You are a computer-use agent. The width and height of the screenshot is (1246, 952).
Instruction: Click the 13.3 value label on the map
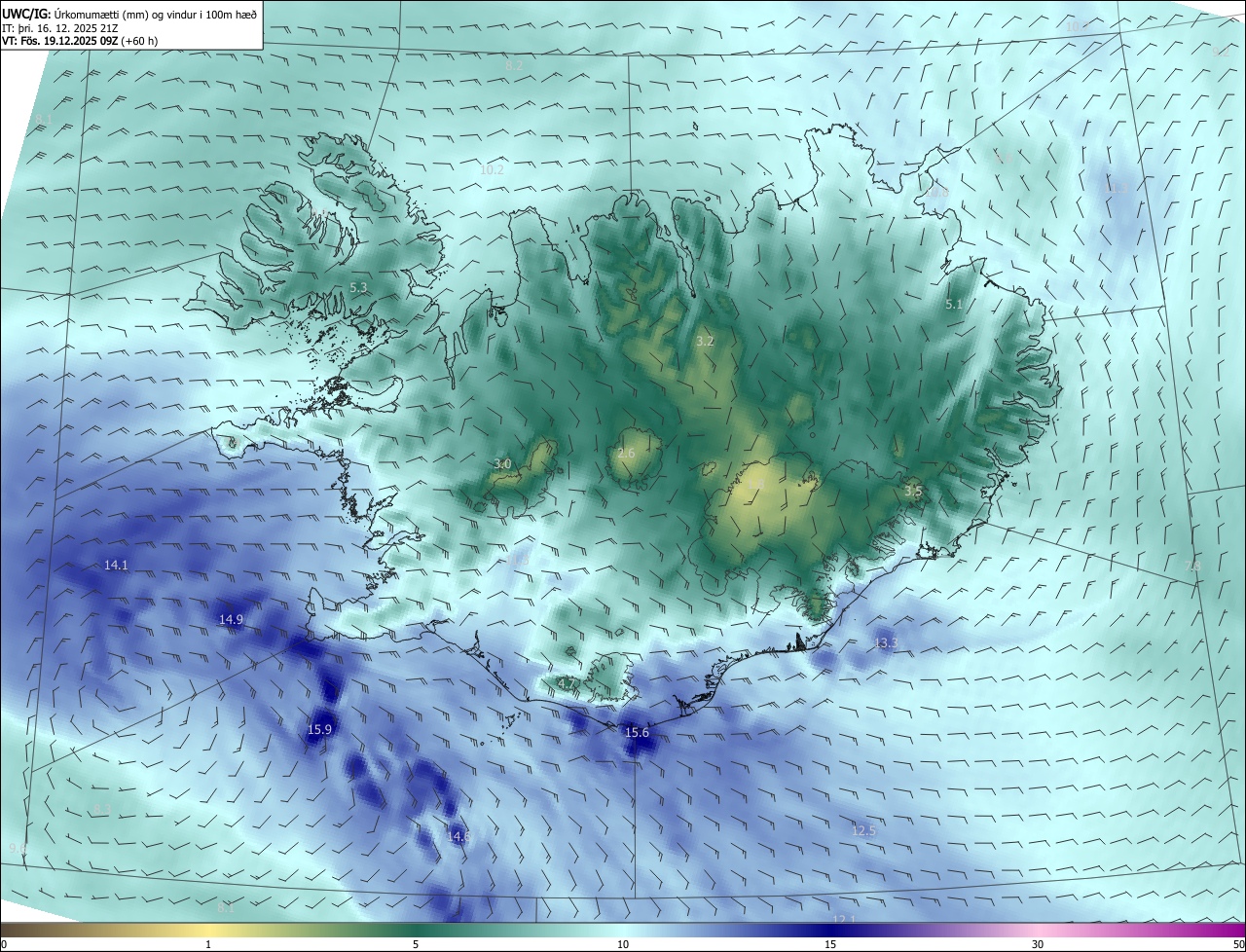pos(886,642)
